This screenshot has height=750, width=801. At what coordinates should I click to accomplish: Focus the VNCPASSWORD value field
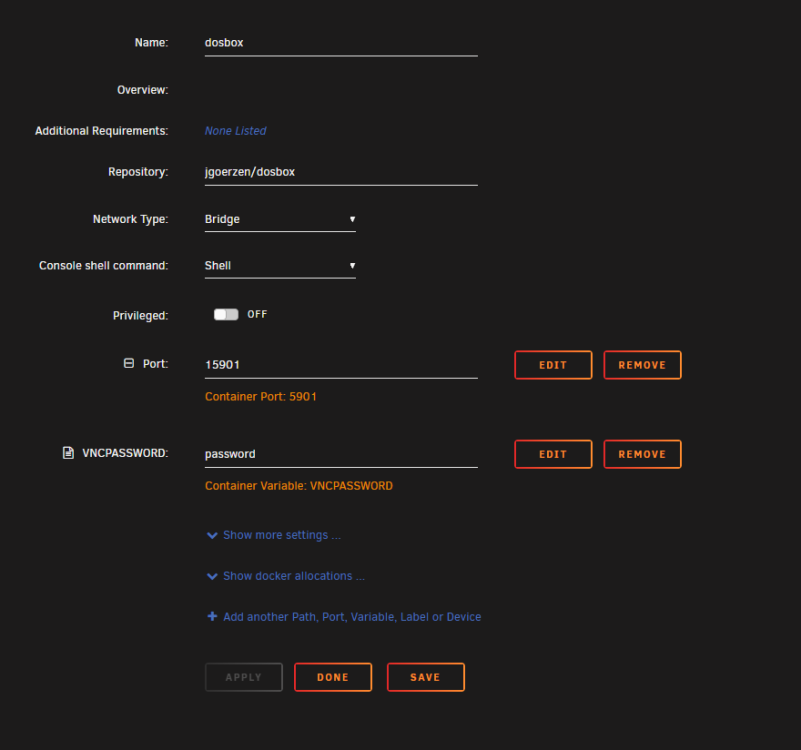[x=341, y=454]
